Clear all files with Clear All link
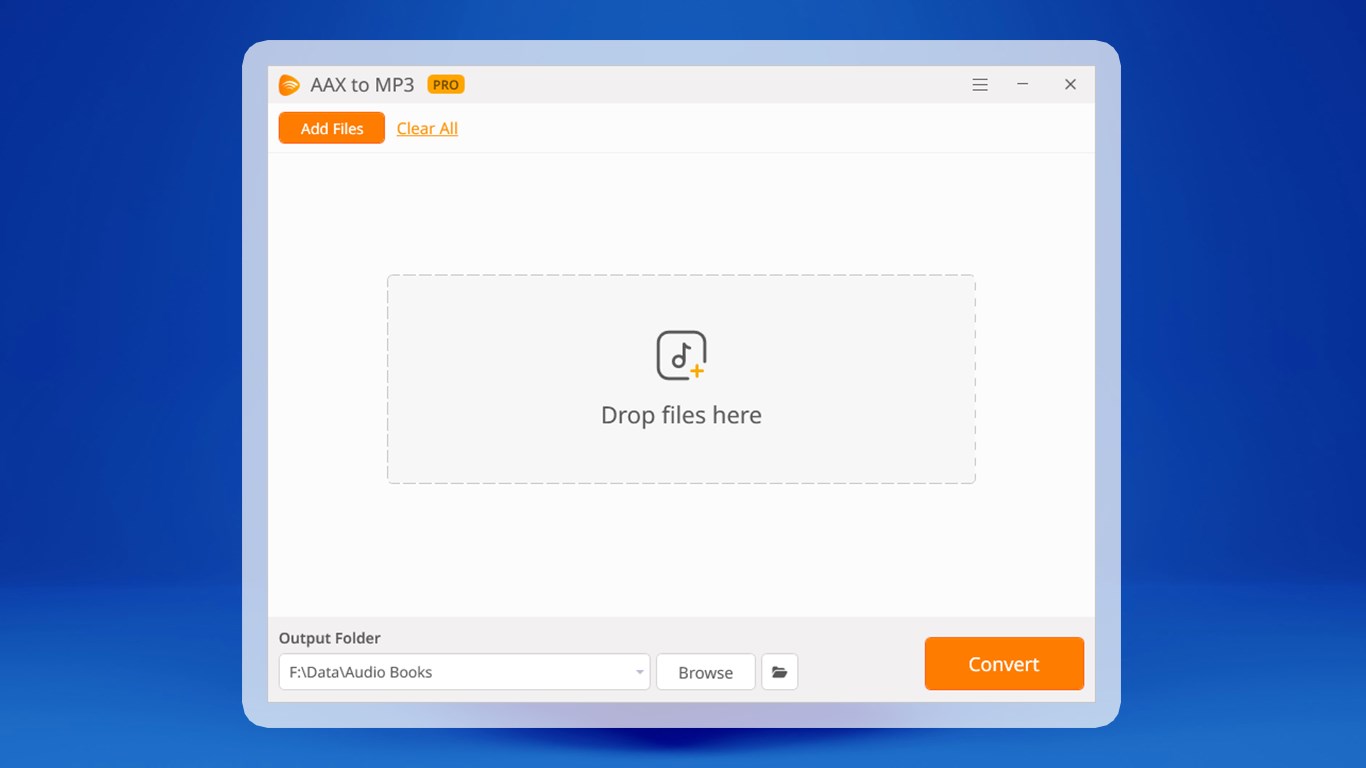1366x768 pixels. [x=427, y=128]
